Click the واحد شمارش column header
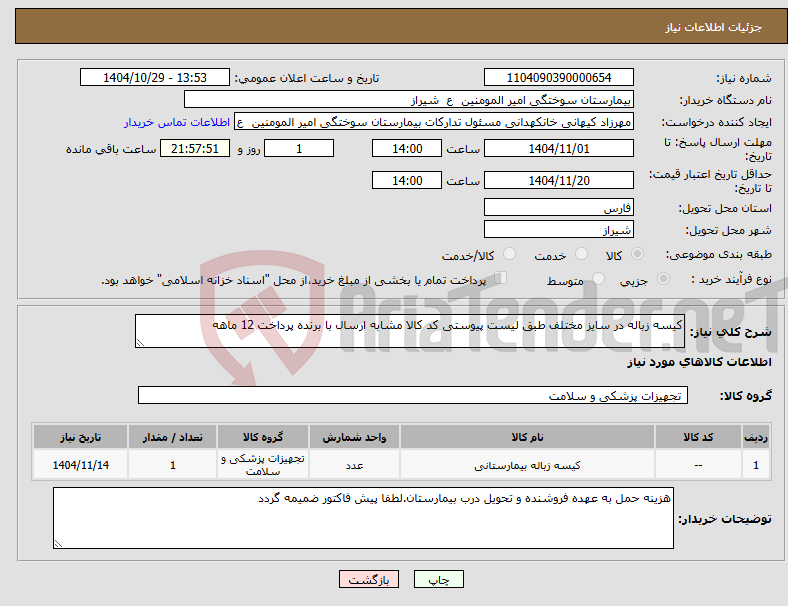 tap(354, 437)
